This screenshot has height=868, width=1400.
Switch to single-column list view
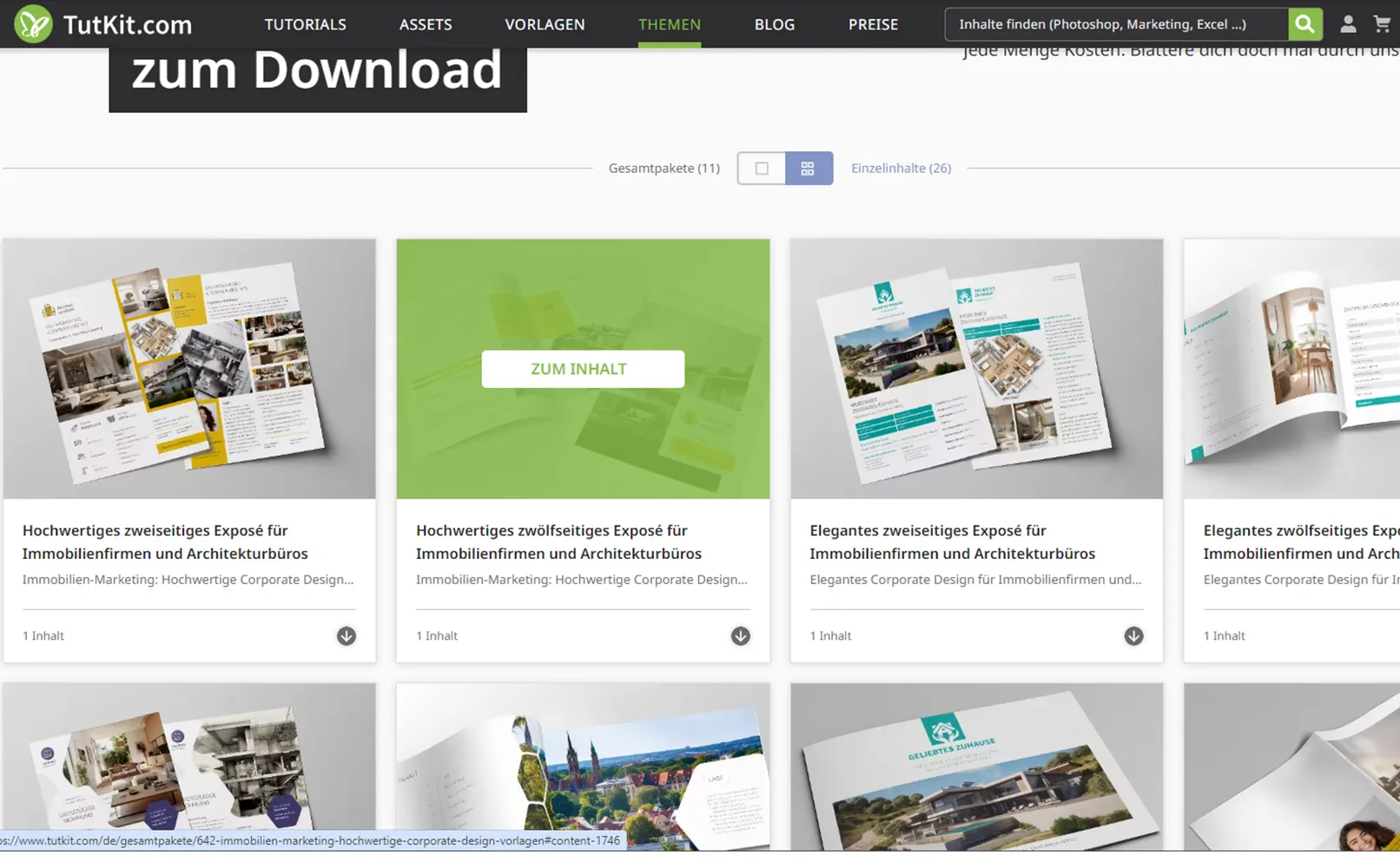(x=762, y=168)
